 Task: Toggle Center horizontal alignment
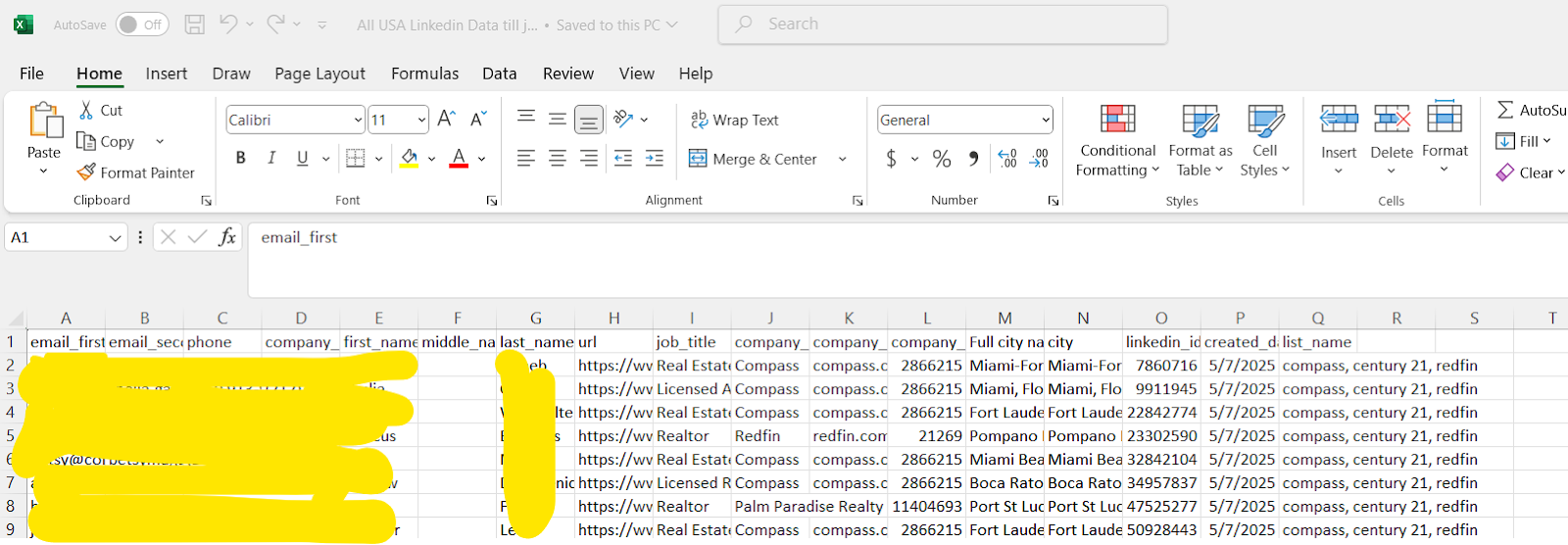(558, 158)
